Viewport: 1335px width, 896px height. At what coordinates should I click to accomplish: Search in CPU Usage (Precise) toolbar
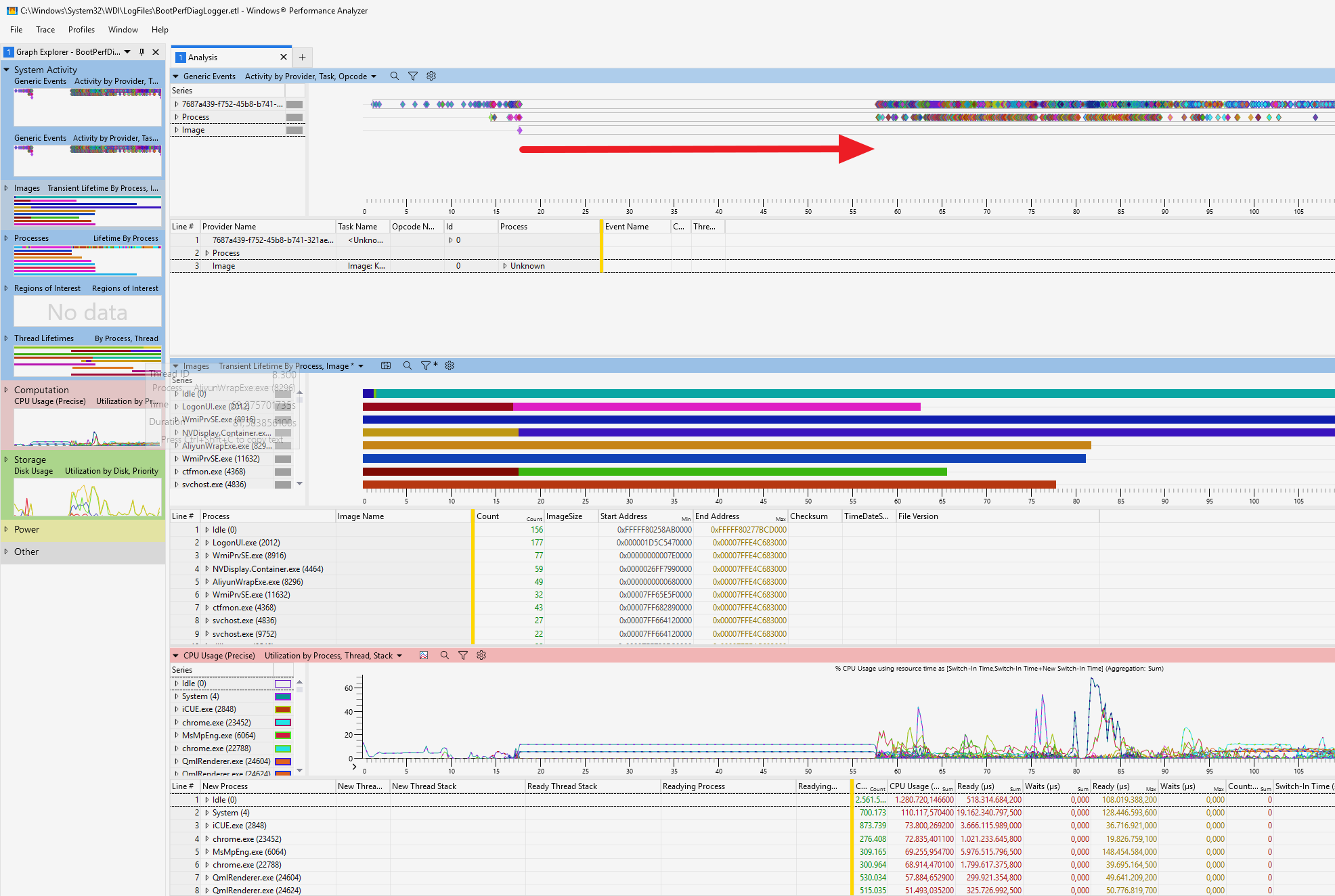point(445,655)
